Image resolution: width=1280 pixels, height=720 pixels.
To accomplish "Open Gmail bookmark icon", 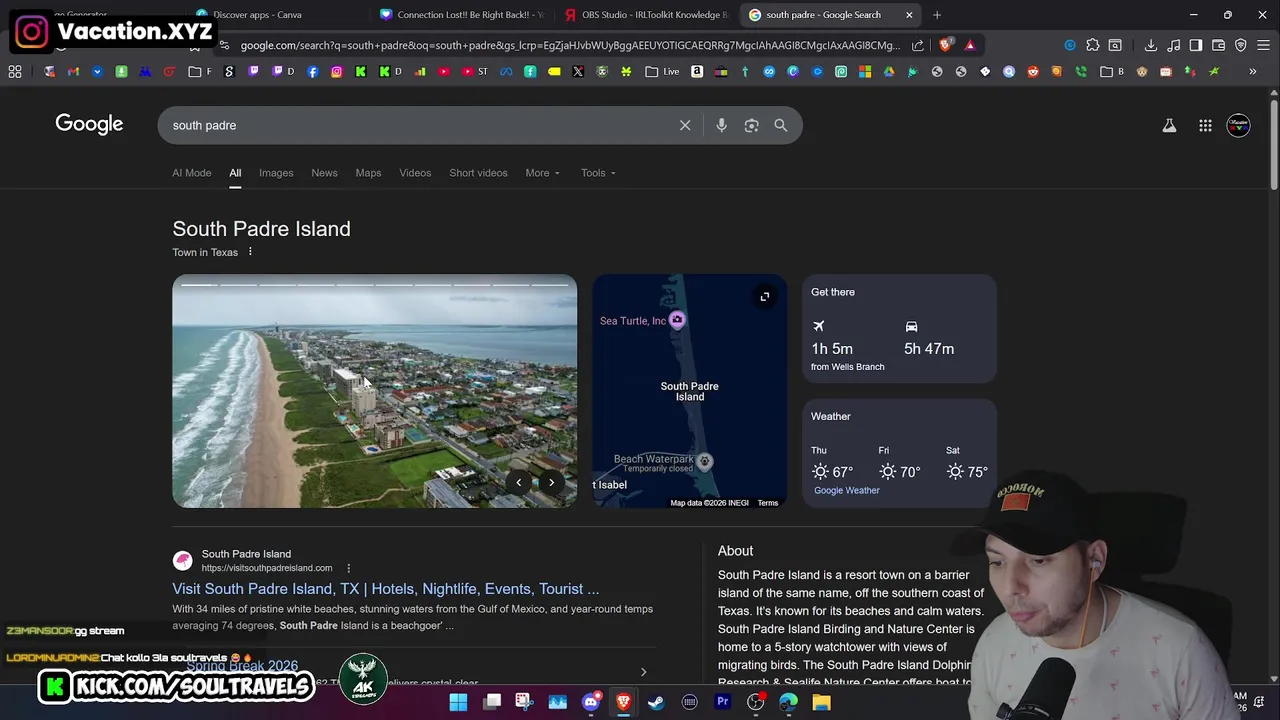I will click(x=73, y=71).
